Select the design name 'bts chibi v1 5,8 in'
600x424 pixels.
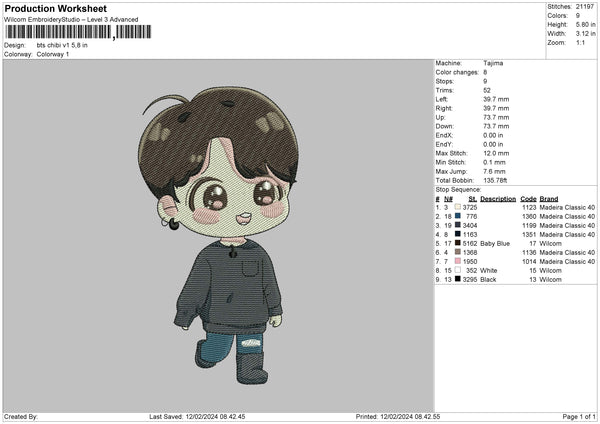(x=62, y=45)
